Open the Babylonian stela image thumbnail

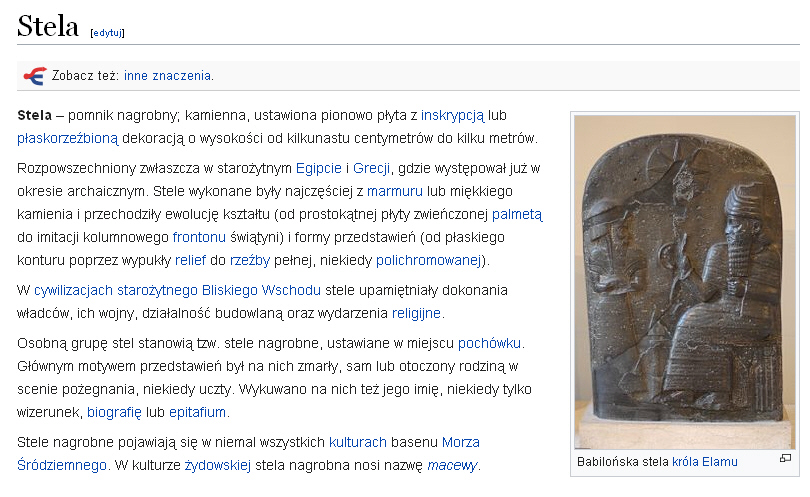coord(684,283)
